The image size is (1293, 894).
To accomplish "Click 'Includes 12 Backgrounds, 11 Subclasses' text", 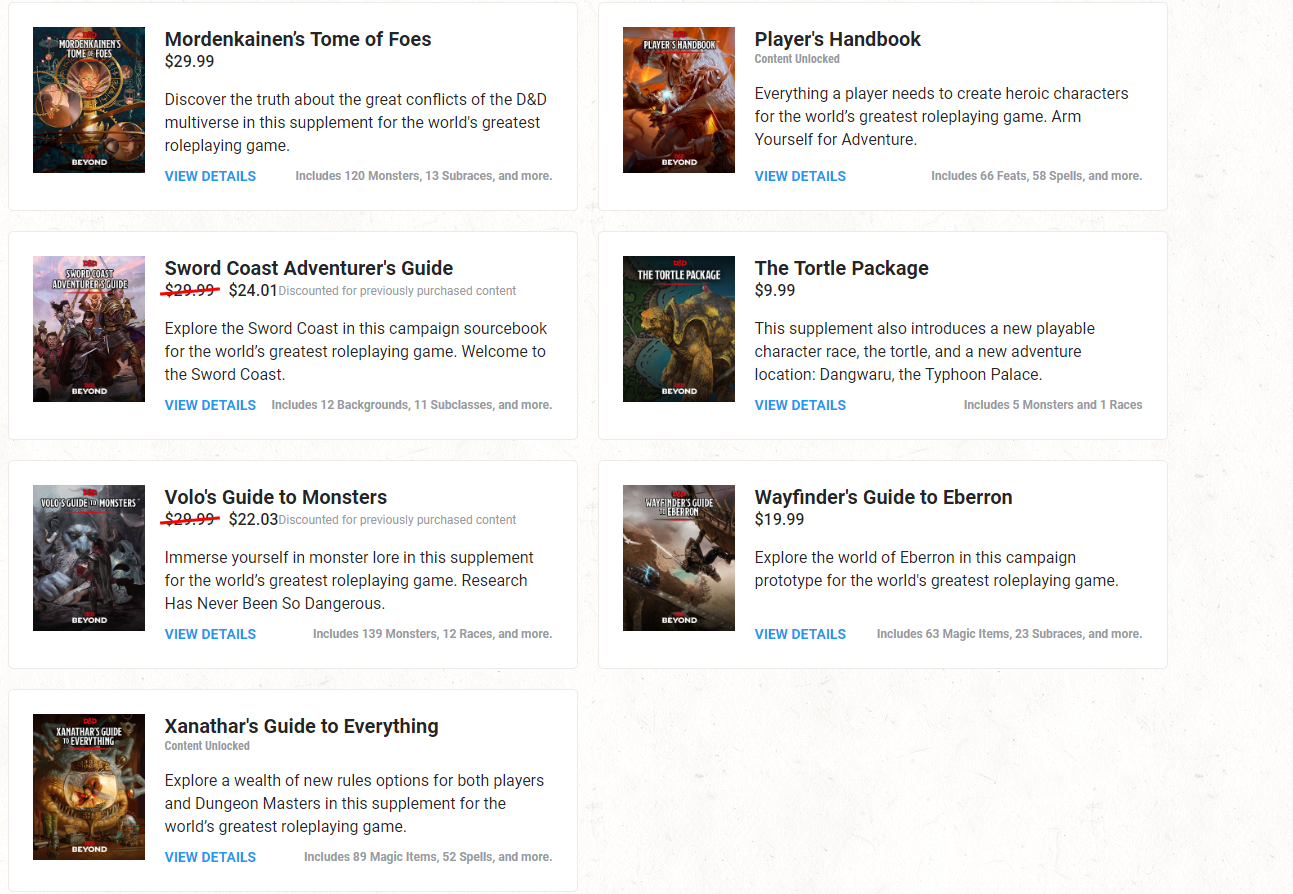I will (412, 405).
